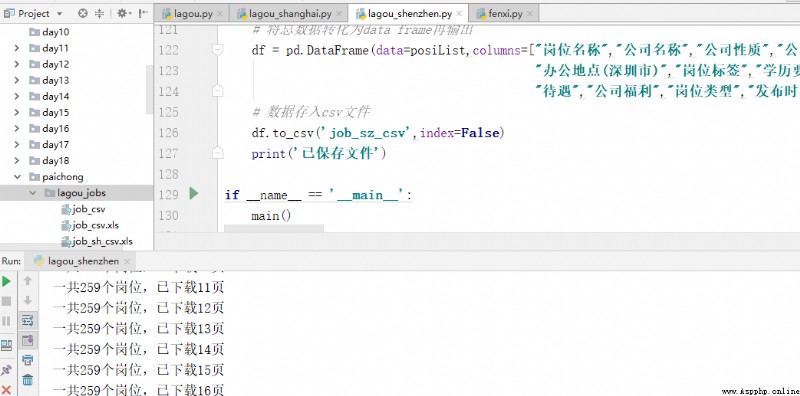Screen dimensions: 800x396
Task: Switch to lagou.py editor tab
Action: [191, 14]
